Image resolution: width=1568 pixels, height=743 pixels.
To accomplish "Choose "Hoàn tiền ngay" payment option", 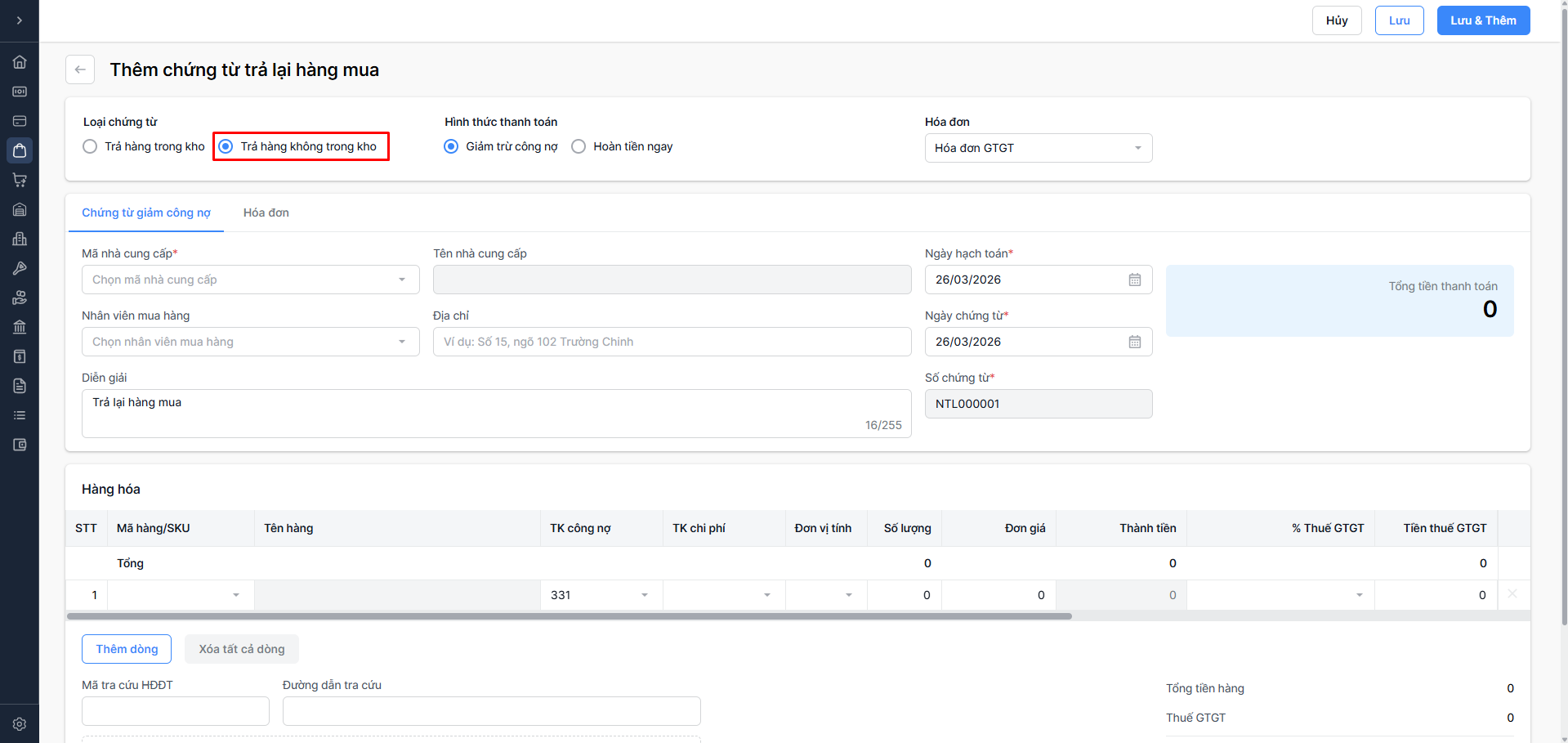I will point(579,146).
